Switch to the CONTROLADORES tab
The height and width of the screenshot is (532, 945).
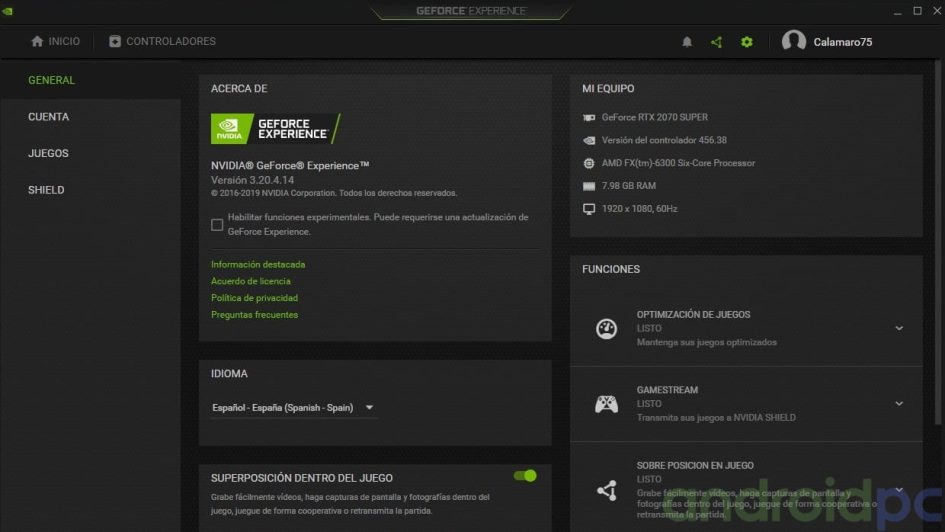tap(162, 41)
